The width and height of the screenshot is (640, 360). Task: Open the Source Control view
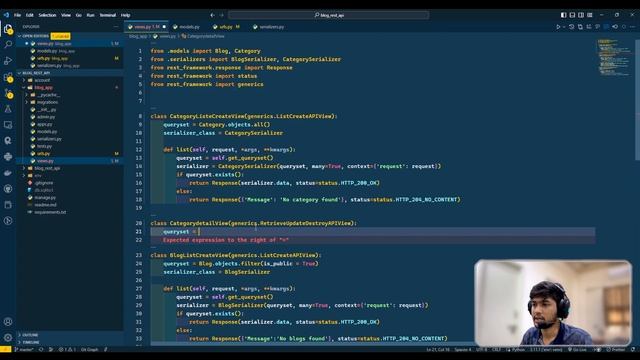tap(8, 93)
